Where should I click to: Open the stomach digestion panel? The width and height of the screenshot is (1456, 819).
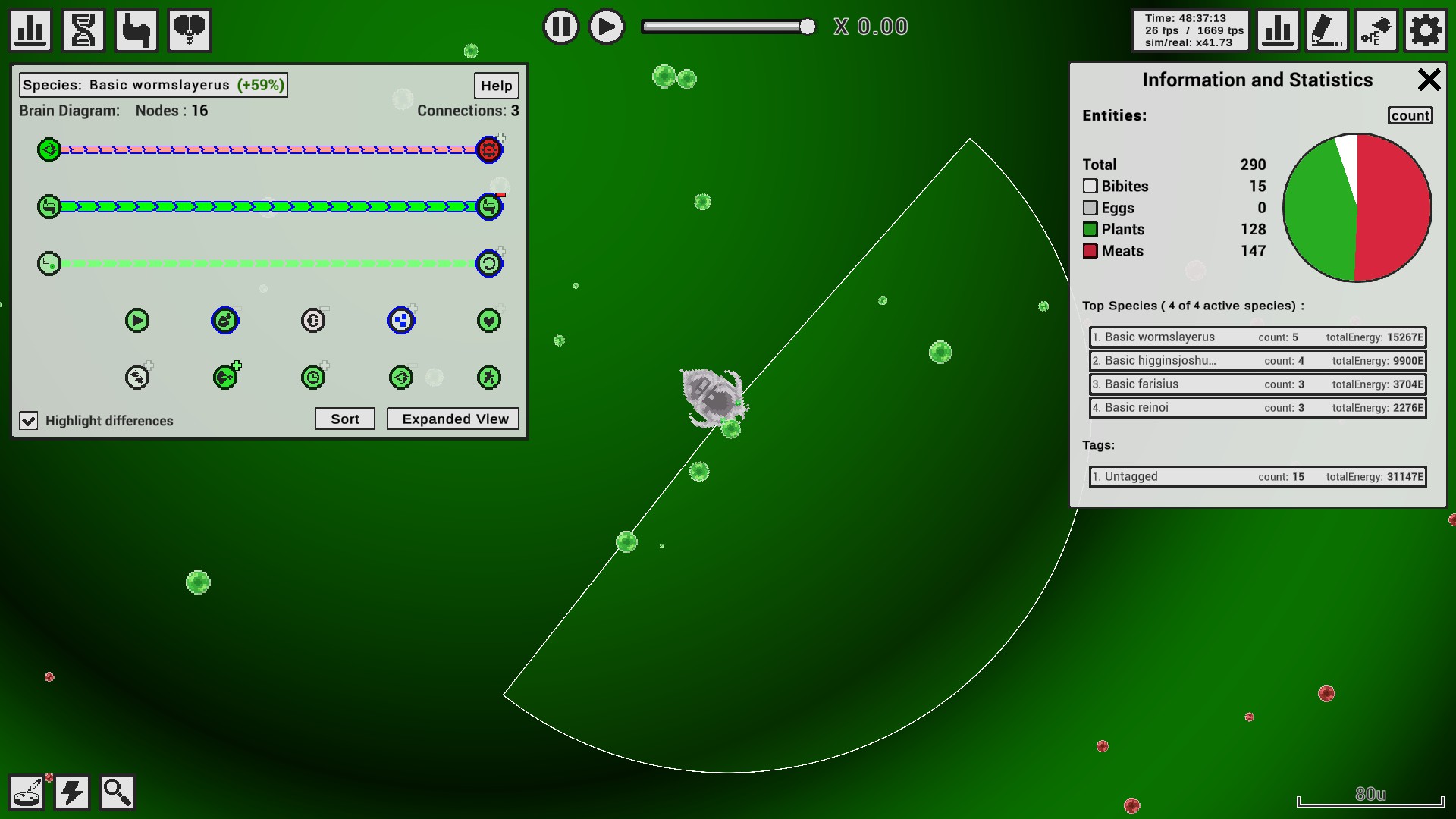136,30
